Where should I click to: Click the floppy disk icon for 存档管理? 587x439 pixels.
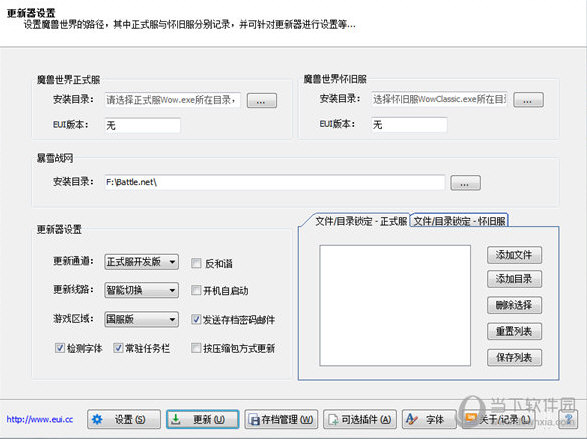click(x=255, y=420)
